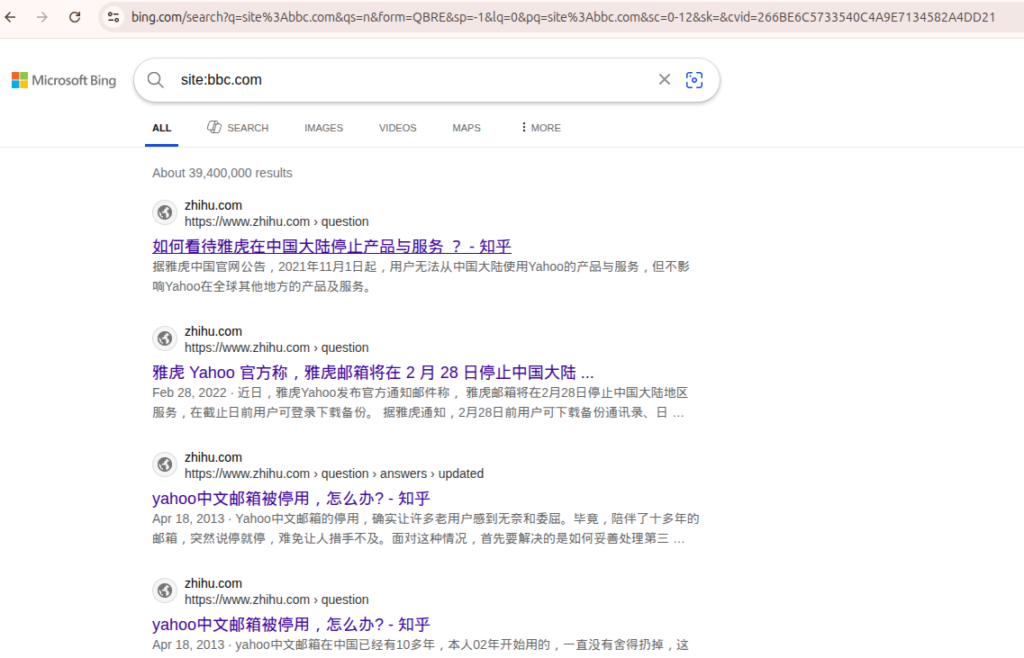Open the MAPS search tab
This screenshot has width=1024, height=658.
pyautogui.click(x=466, y=127)
